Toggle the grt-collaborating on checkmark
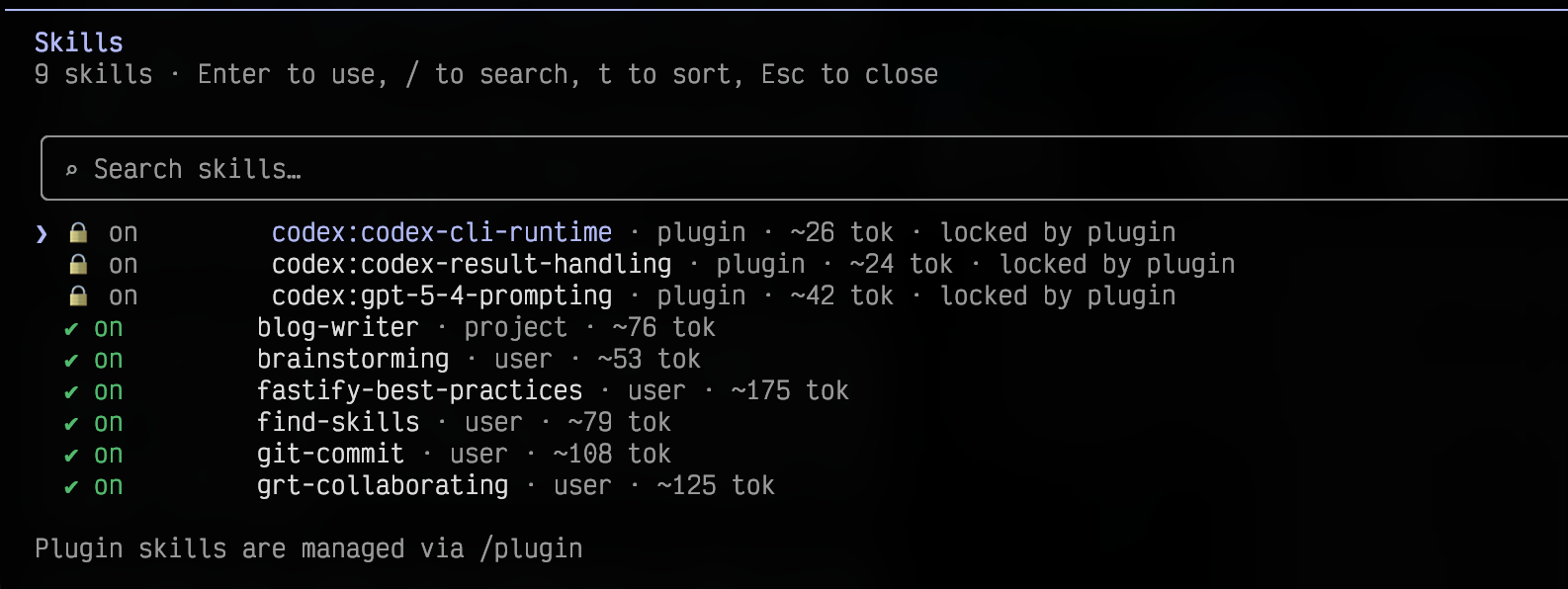 coord(70,487)
